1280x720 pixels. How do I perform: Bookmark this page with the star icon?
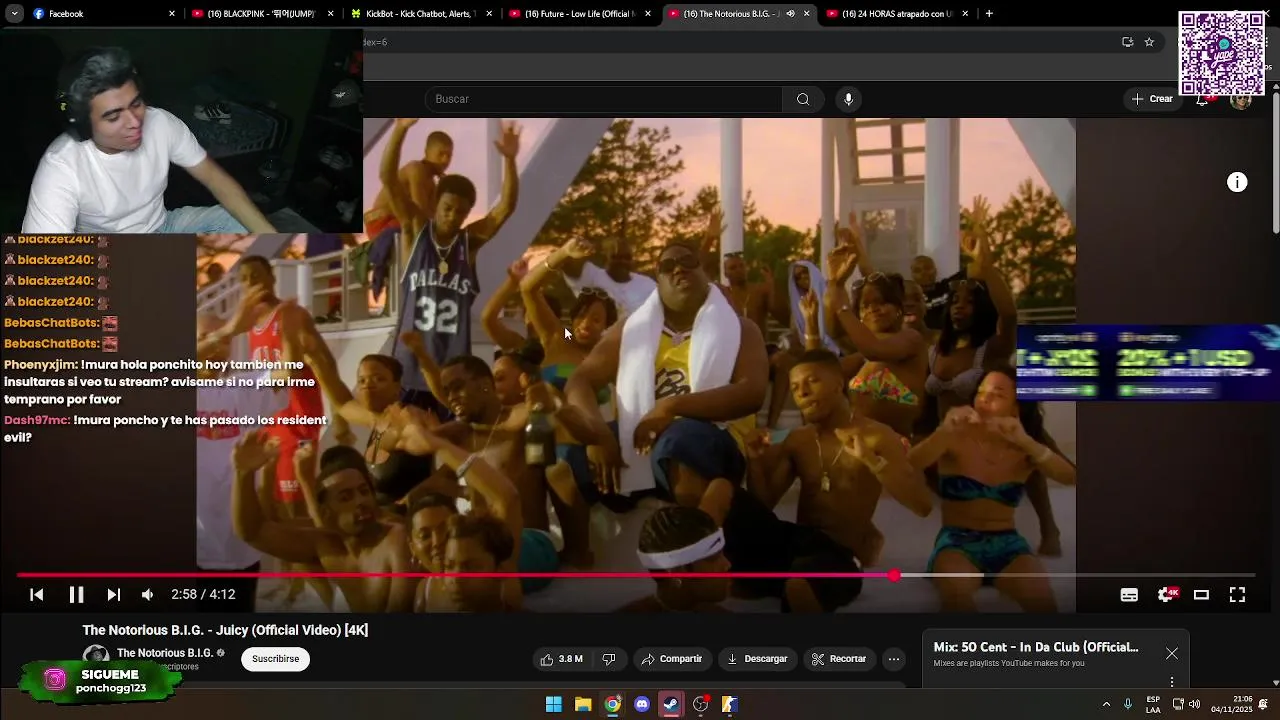coord(1149,42)
